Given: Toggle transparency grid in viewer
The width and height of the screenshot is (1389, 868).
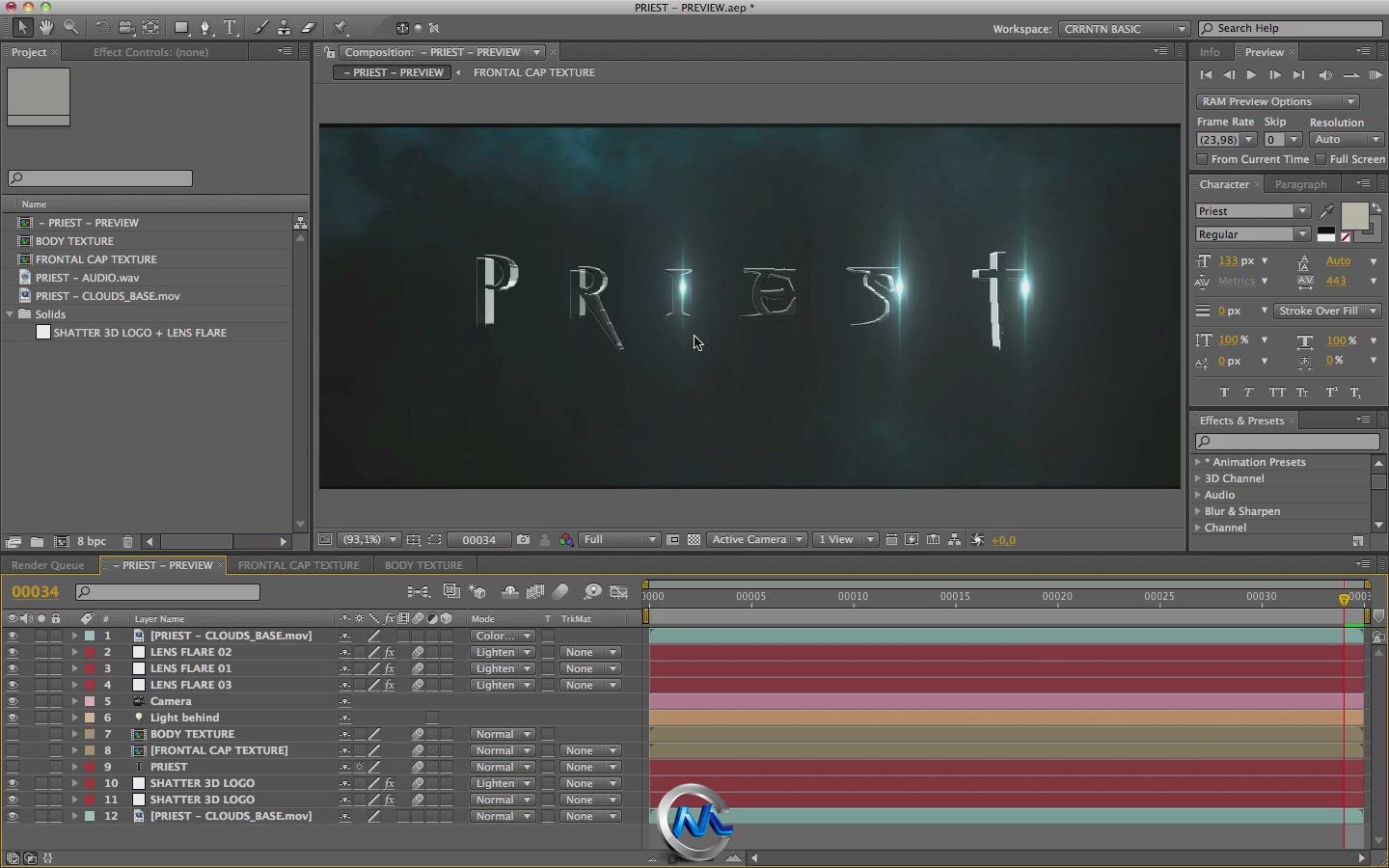Looking at the screenshot, I should 694,540.
